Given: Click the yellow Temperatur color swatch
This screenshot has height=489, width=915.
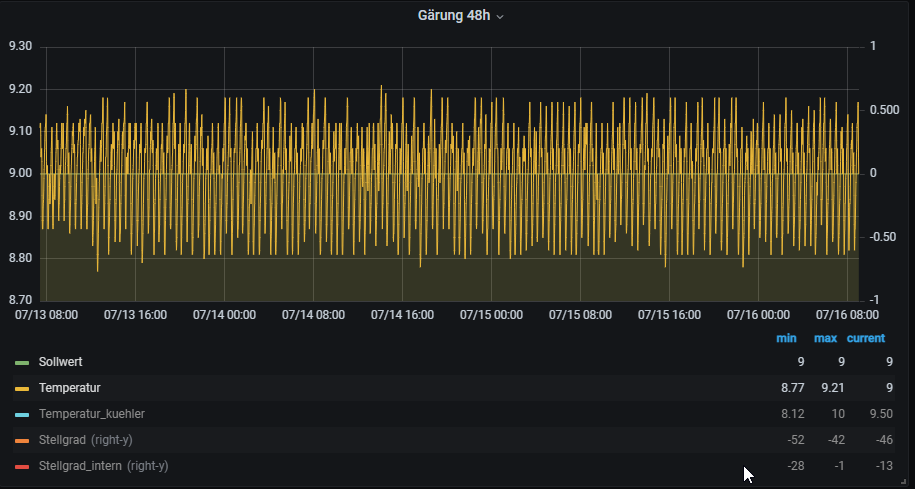Looking at the screenshot, I should coord(22,388).
